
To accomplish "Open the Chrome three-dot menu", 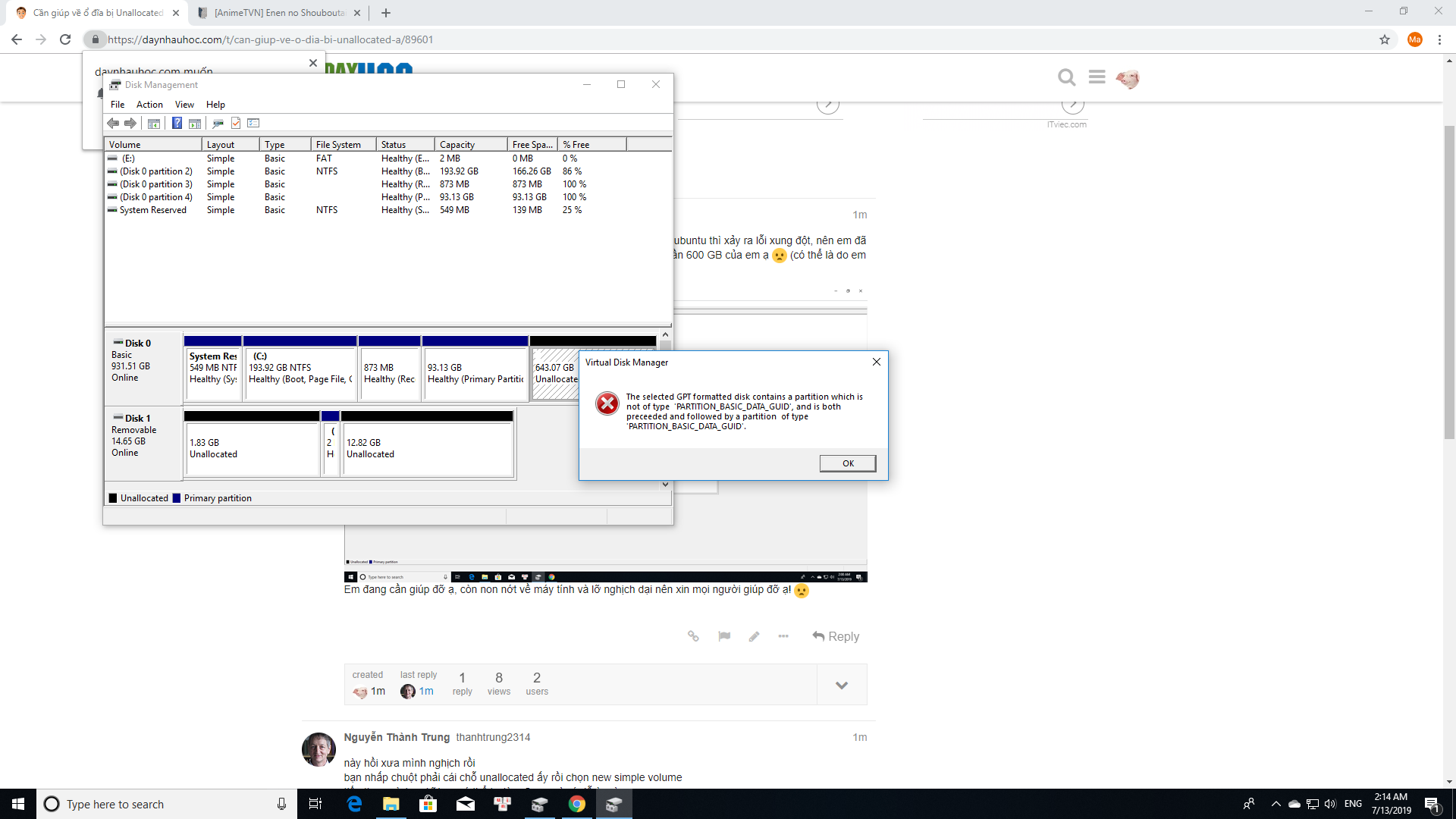I will coord(1439,39).
